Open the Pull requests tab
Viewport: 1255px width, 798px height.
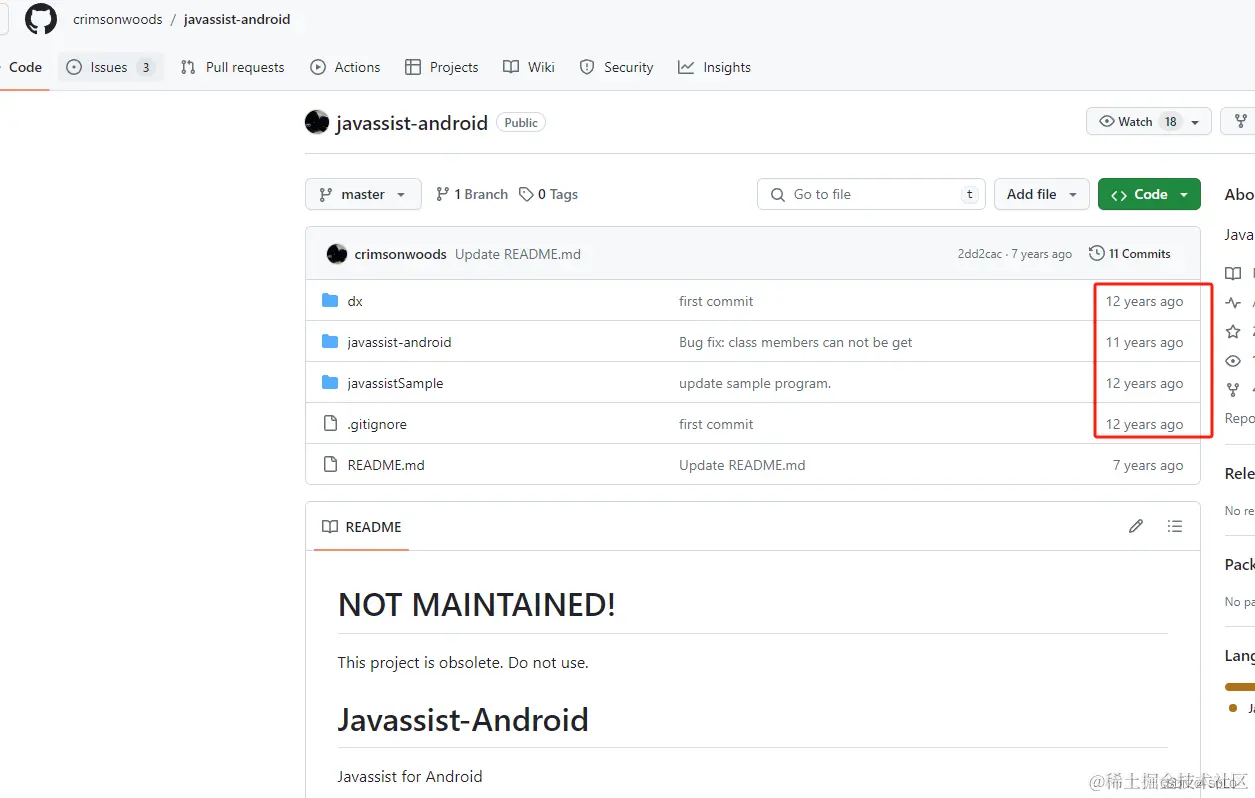pyautogui.click(x=232, y=67)
